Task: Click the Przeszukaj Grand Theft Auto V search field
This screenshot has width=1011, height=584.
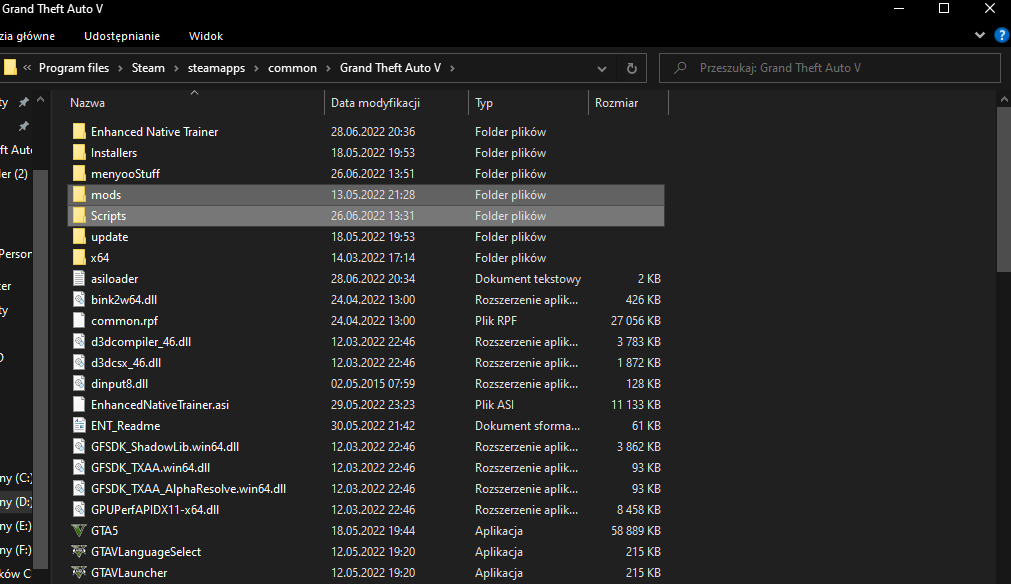Action: click(x=829, y=68)
